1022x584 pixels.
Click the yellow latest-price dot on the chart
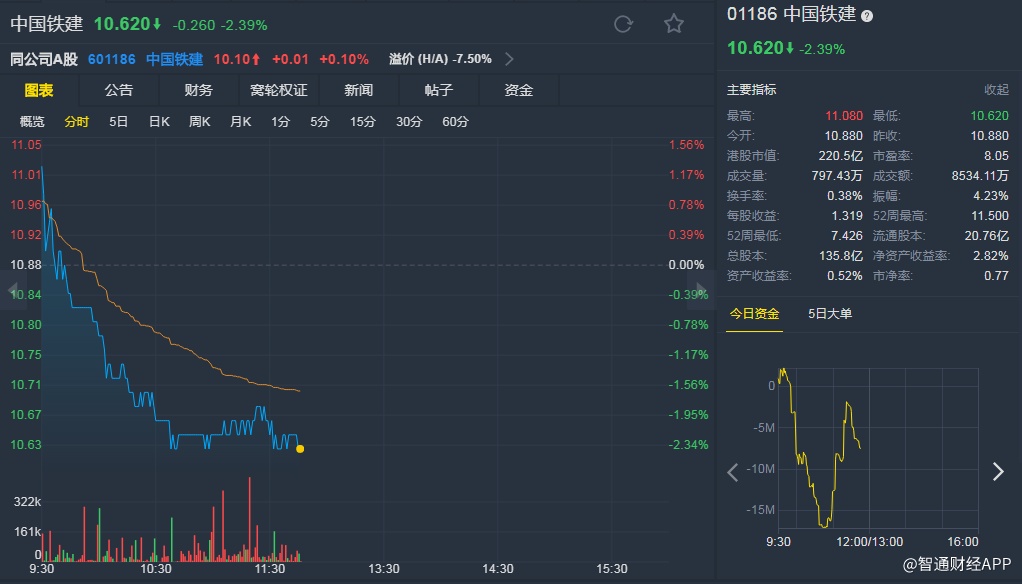click(x=300, y=448)
